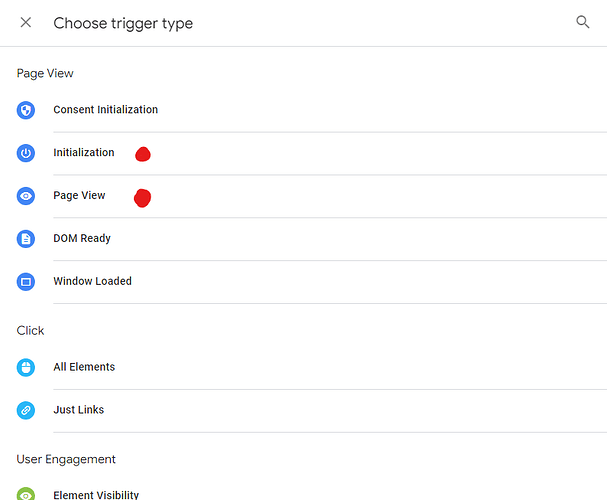Viewport: 607px width, 500px height.
Task: Click the red dot beside Page View
Action: pyautogui.click(x=142, y=198)
